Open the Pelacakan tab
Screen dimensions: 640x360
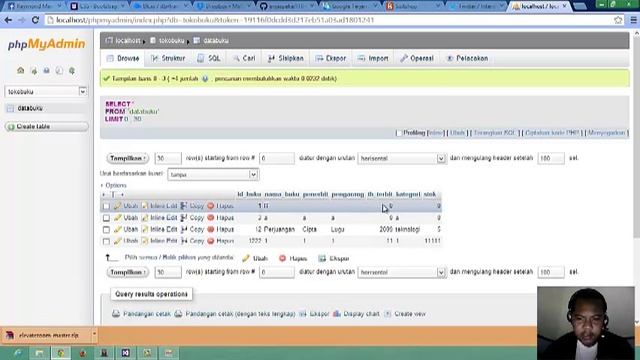pos(467,58)
